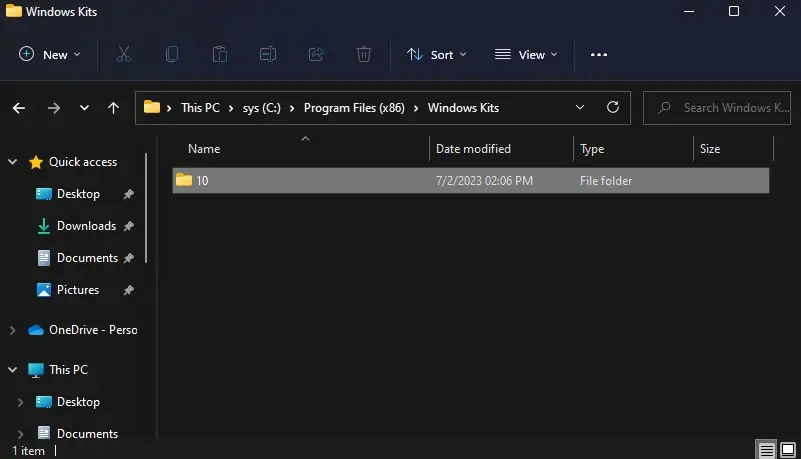
Task: Expand chevron after Program Files (x86) breadcrumb
Action: (416, 108)
